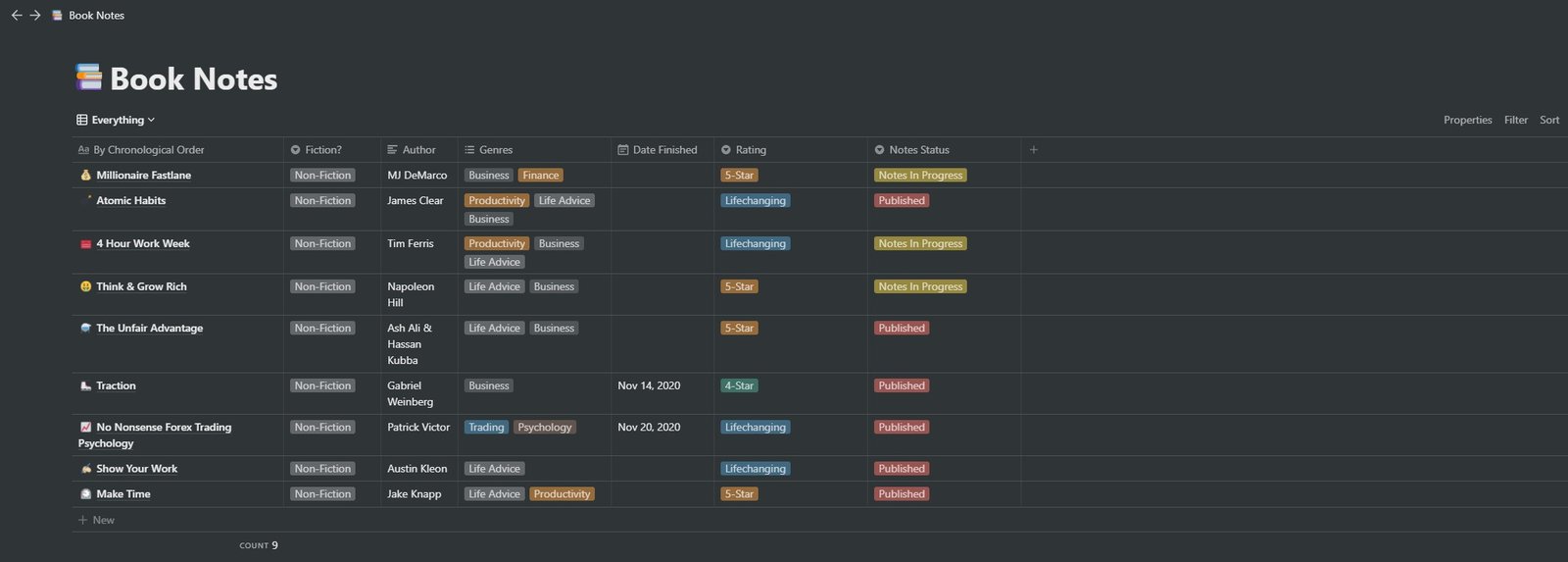
Task: Click the empty Date Finished cell for Make Time
Action: (662, 494)
